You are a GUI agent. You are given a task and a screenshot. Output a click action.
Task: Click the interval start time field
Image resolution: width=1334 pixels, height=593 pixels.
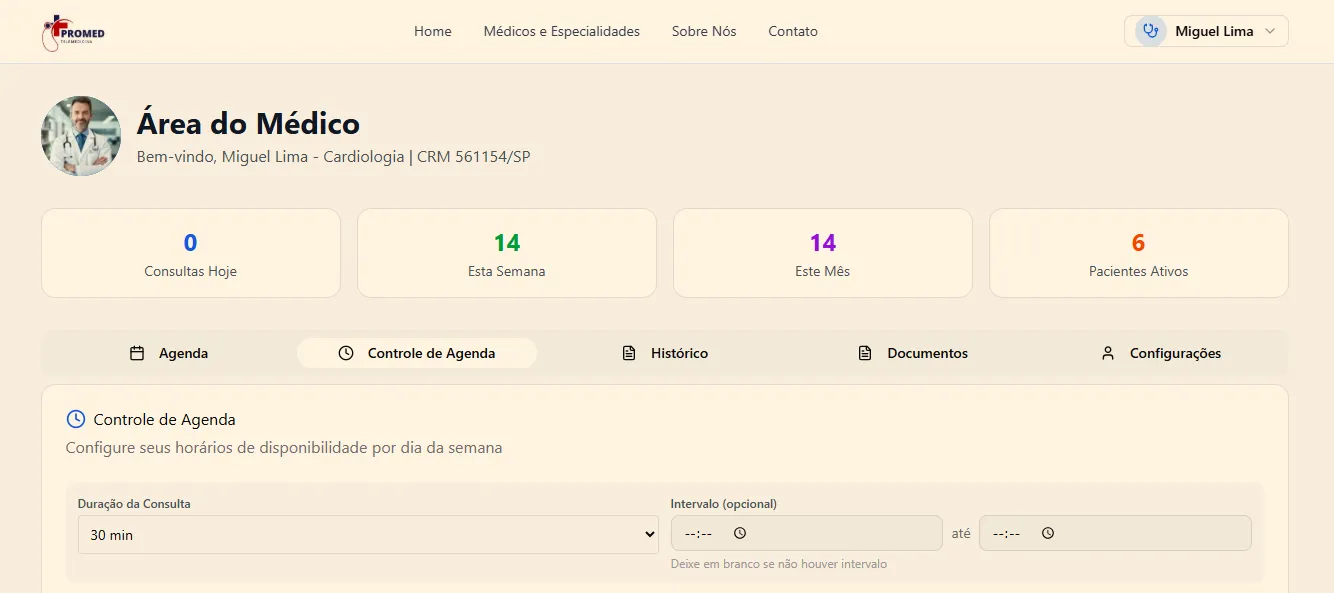click(806, 533)
